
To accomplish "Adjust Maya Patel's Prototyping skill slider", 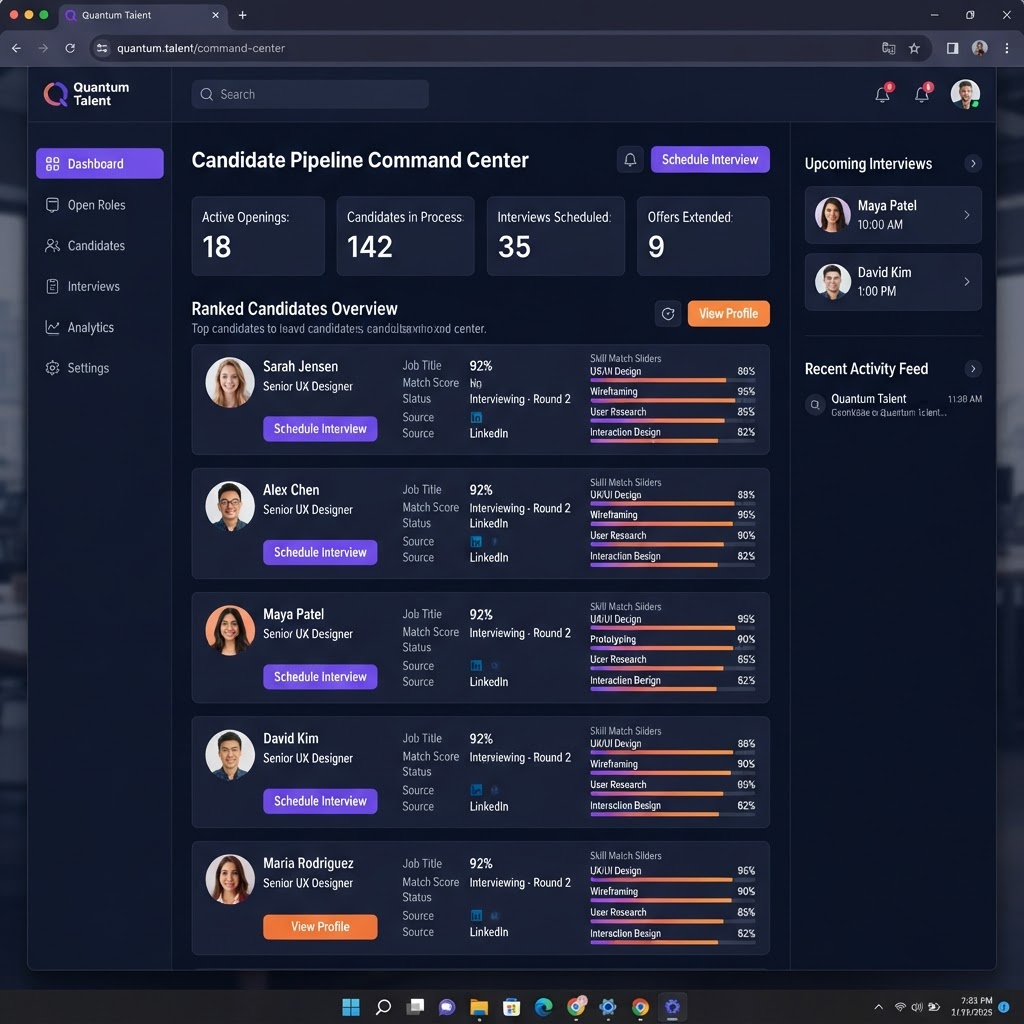I will point(673,648).
